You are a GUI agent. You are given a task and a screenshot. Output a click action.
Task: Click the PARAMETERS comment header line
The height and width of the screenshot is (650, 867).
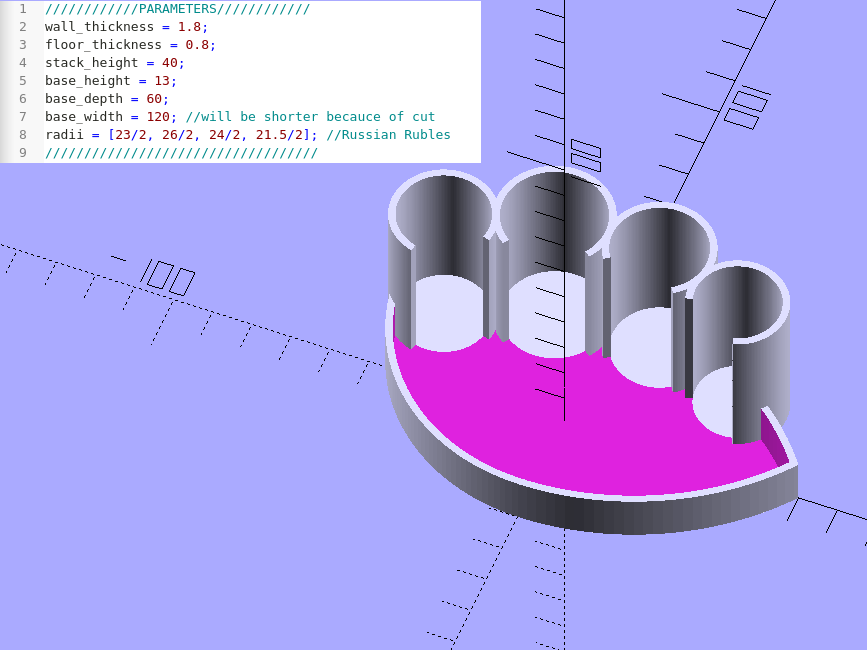(x=177, y=9)
